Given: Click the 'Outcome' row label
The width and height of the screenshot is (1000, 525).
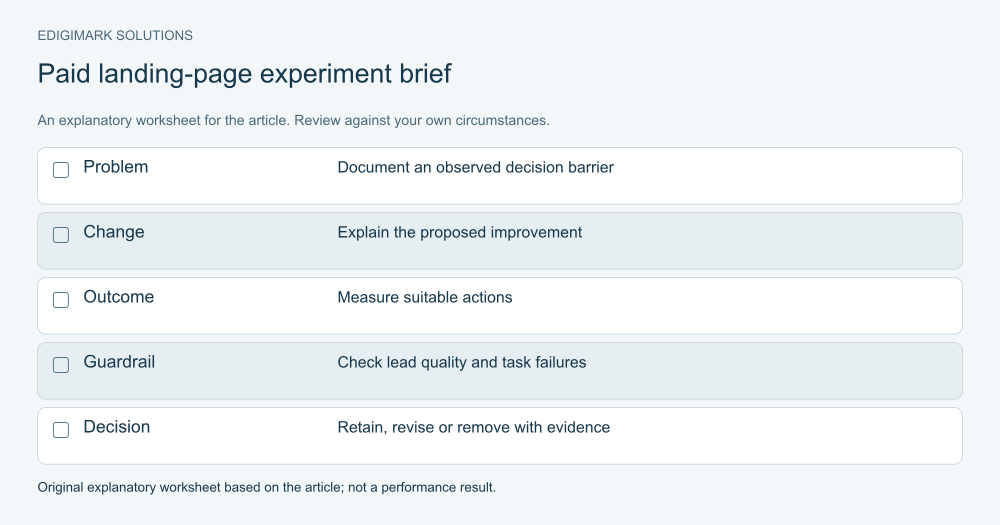Looking at the screenshot, I should click(x=119, y=297).
